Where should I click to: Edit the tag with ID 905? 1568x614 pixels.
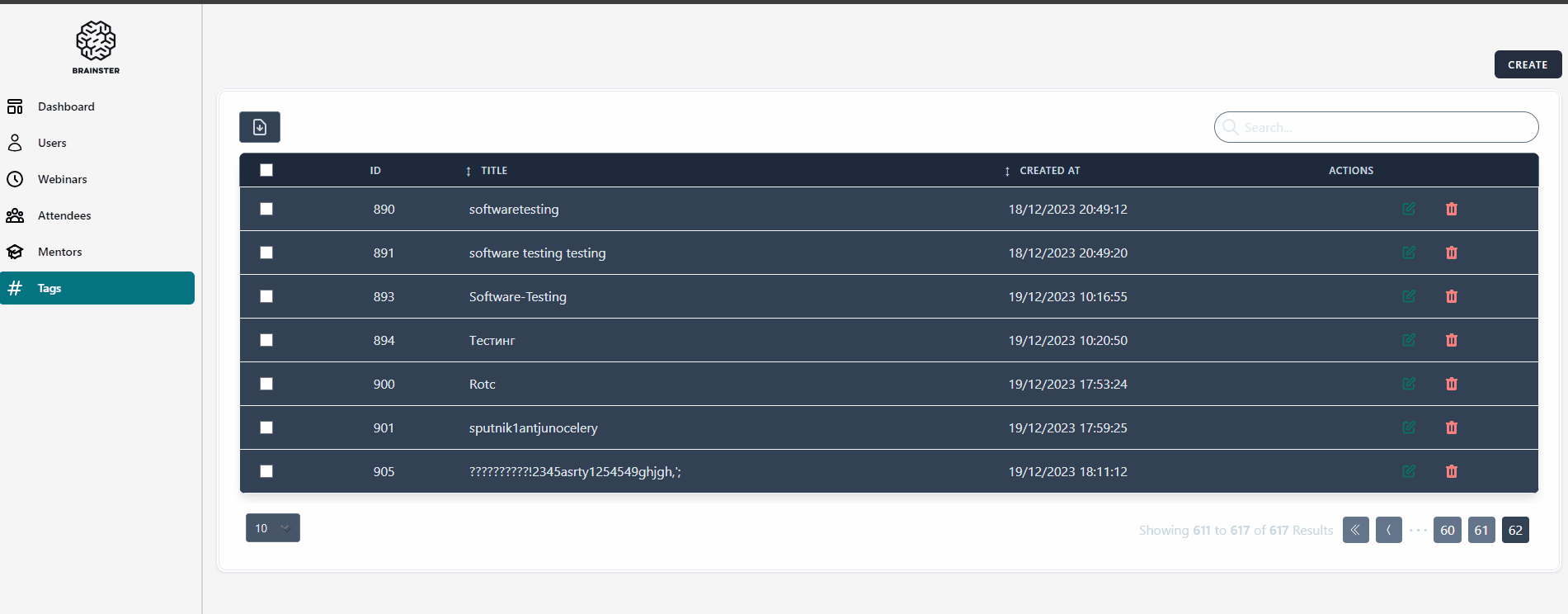click(x=1409, y=471)
